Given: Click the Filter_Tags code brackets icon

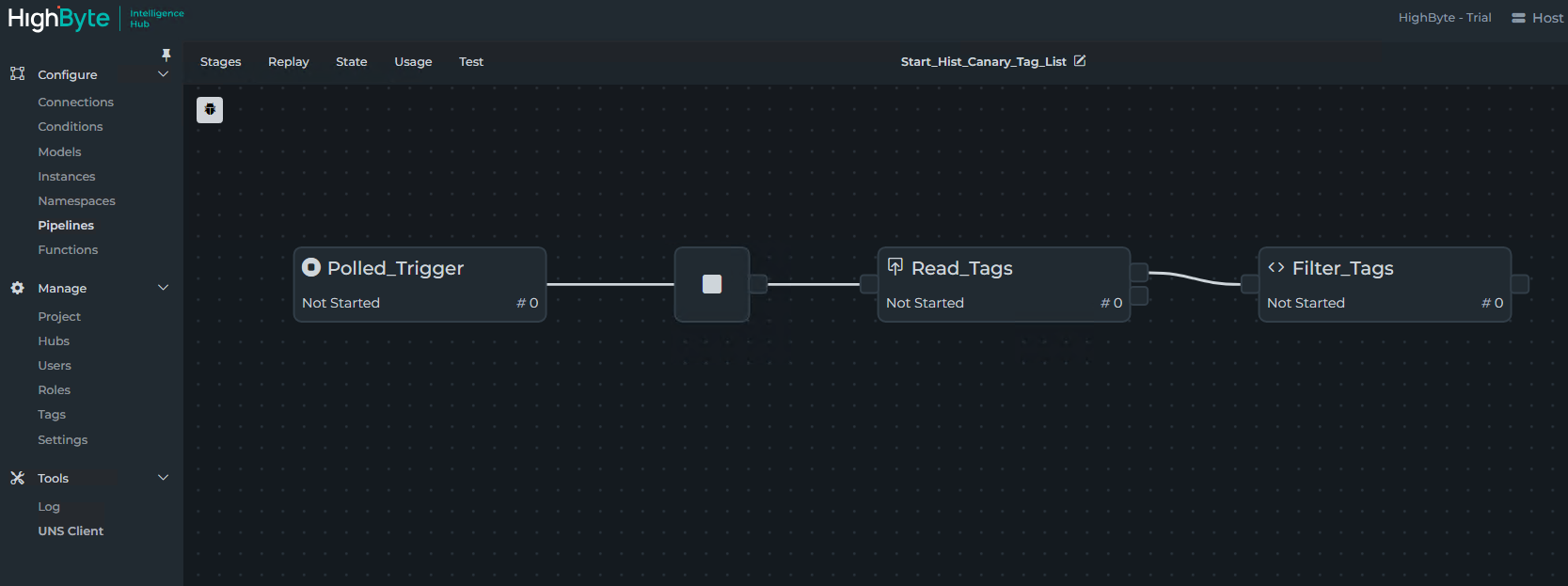Looking at the screenshot, I should point(1276,268).
